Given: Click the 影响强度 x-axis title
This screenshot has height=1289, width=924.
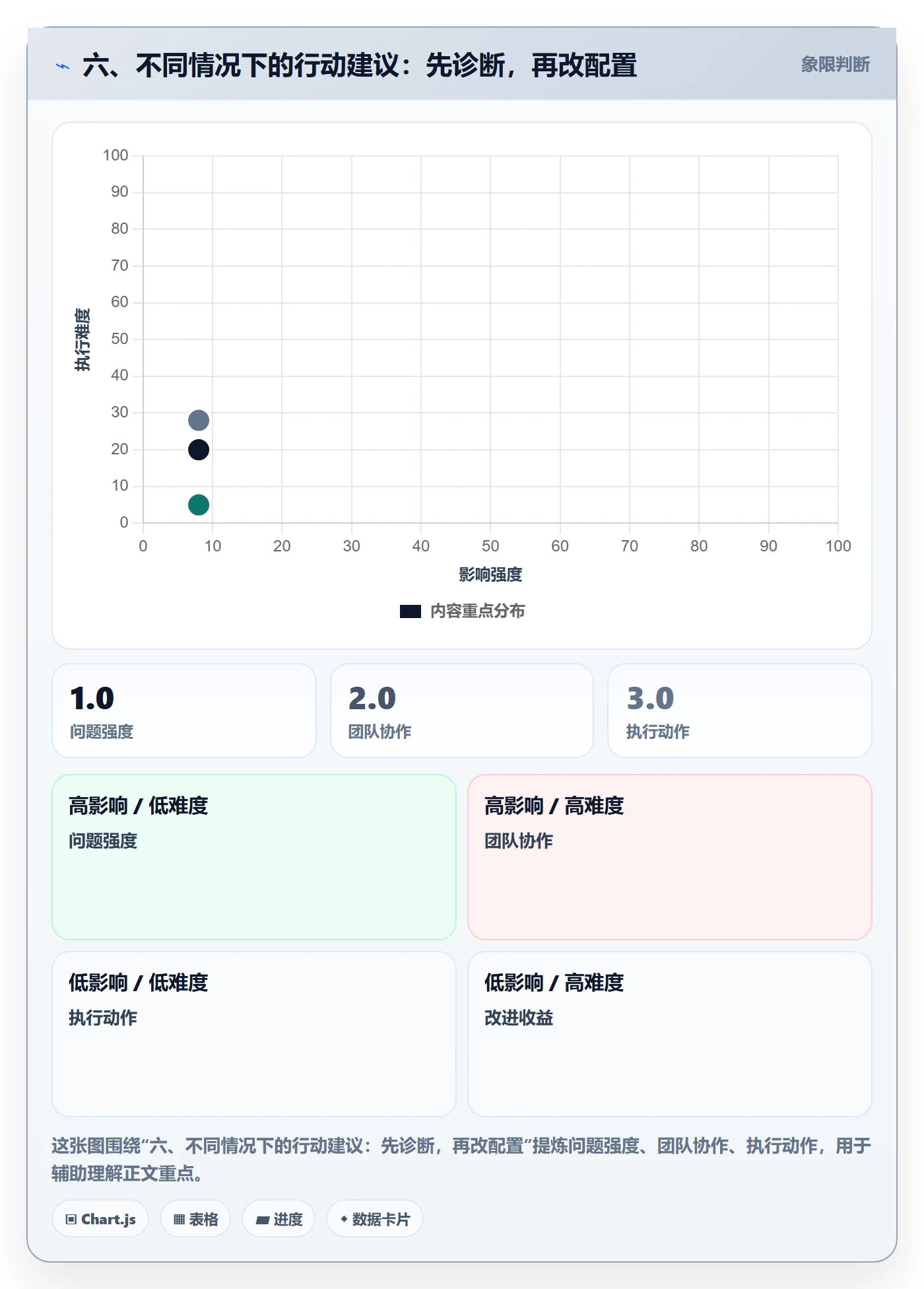Looking at the screenshot, I should 490,575.
